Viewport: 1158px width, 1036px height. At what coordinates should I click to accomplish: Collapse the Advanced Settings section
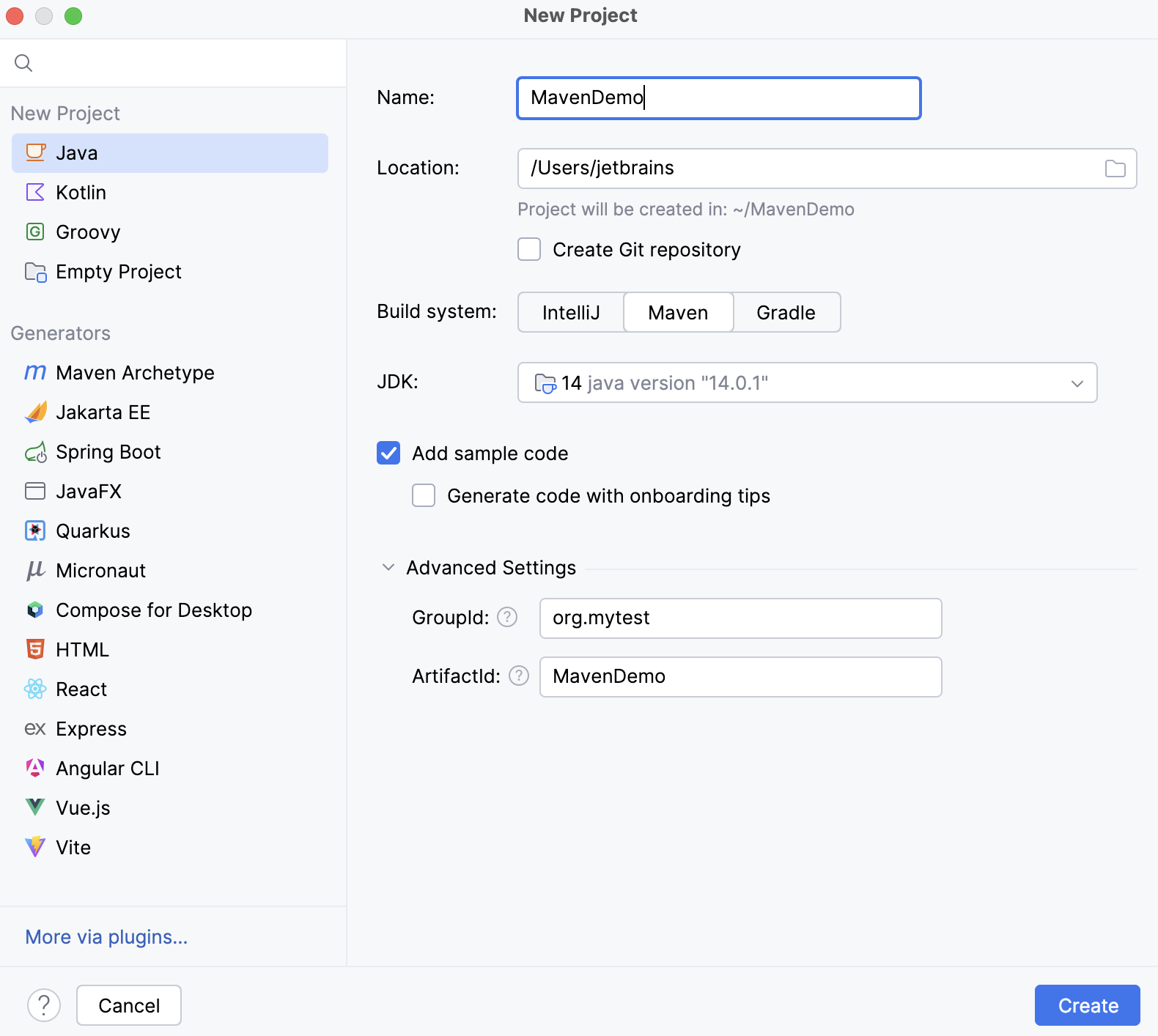388,568
